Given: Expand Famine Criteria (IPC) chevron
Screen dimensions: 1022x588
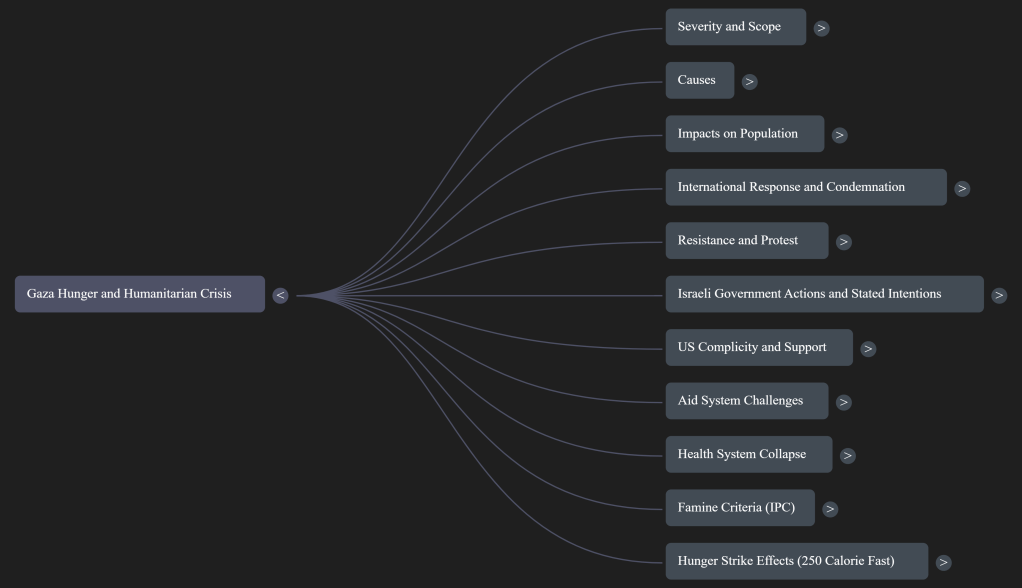Looking at the screenshot, I should point(829,509).
